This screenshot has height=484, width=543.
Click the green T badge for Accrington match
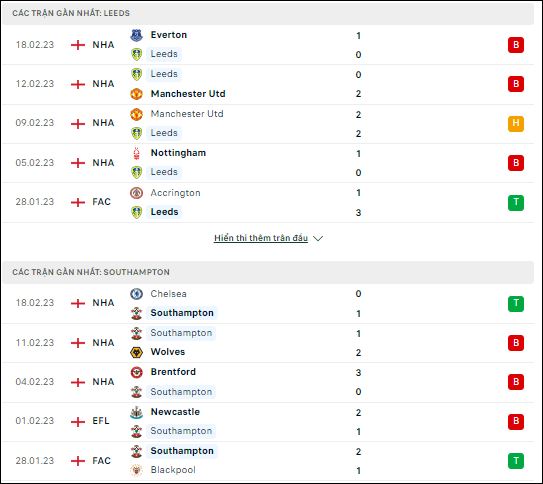click(516, 203)
